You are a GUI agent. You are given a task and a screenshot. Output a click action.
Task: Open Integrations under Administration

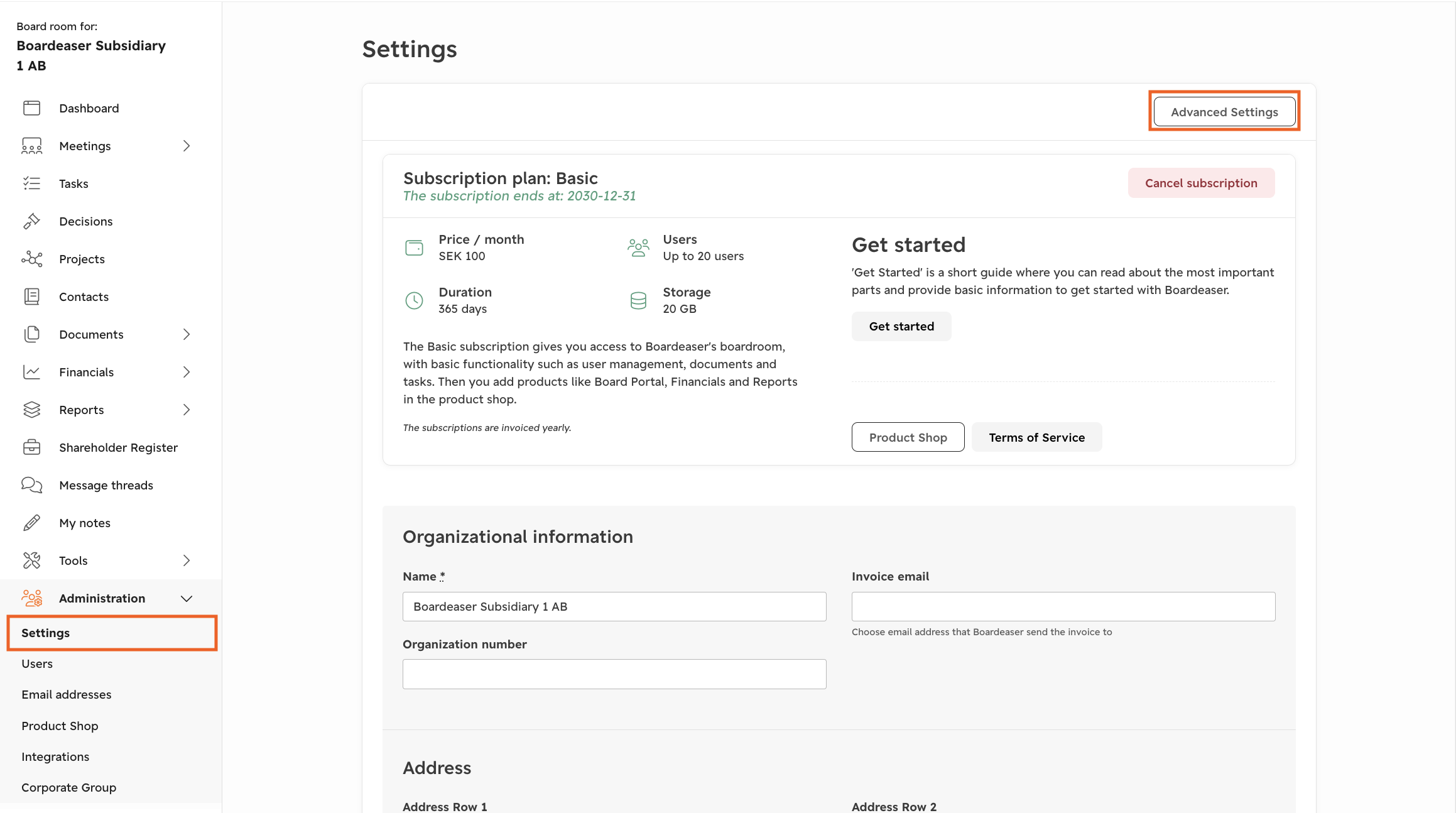tap(55, 756)
